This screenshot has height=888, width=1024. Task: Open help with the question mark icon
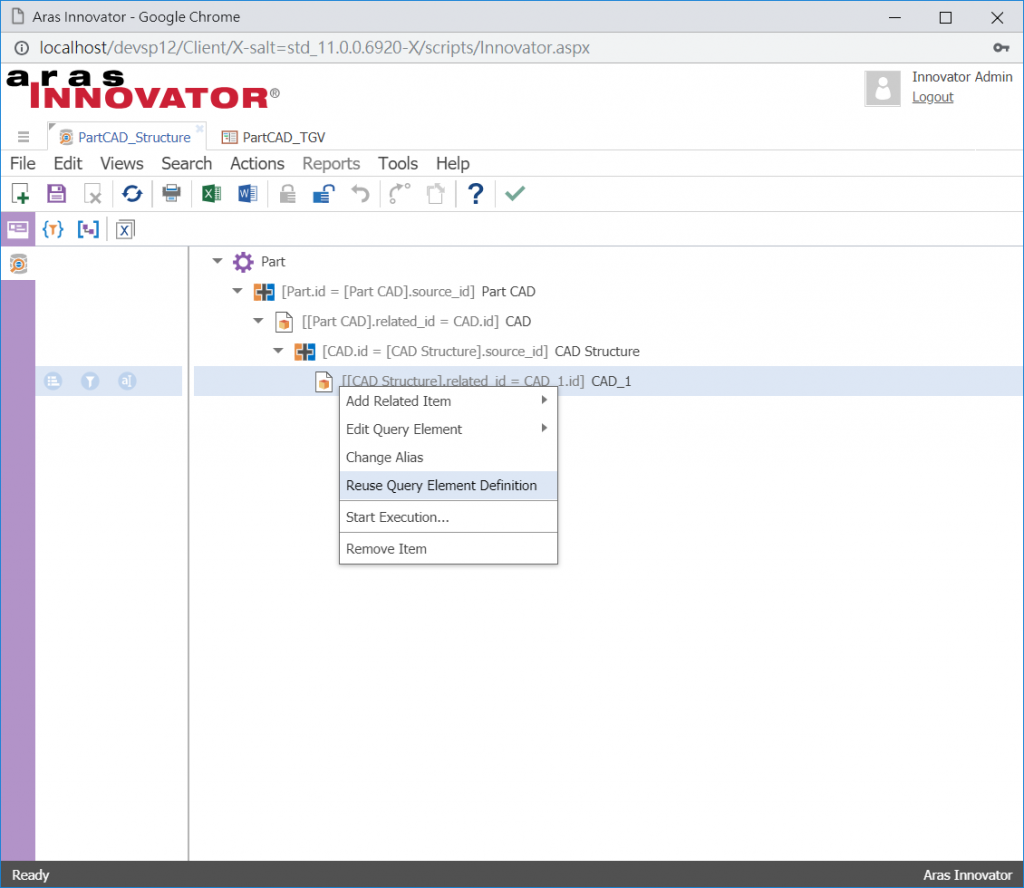(476, 193)
